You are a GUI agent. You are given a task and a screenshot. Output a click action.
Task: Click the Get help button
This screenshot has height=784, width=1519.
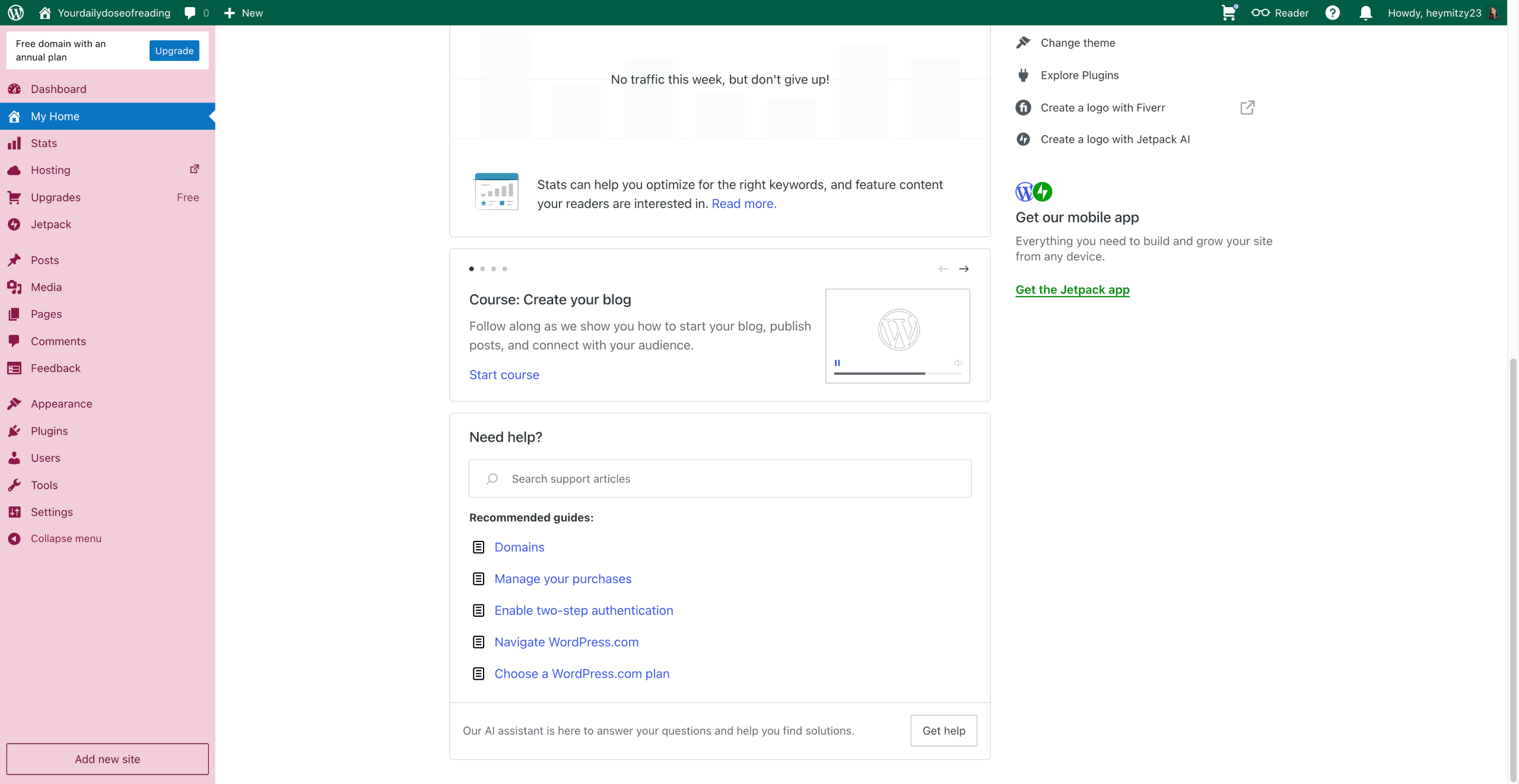coord(943,730)
